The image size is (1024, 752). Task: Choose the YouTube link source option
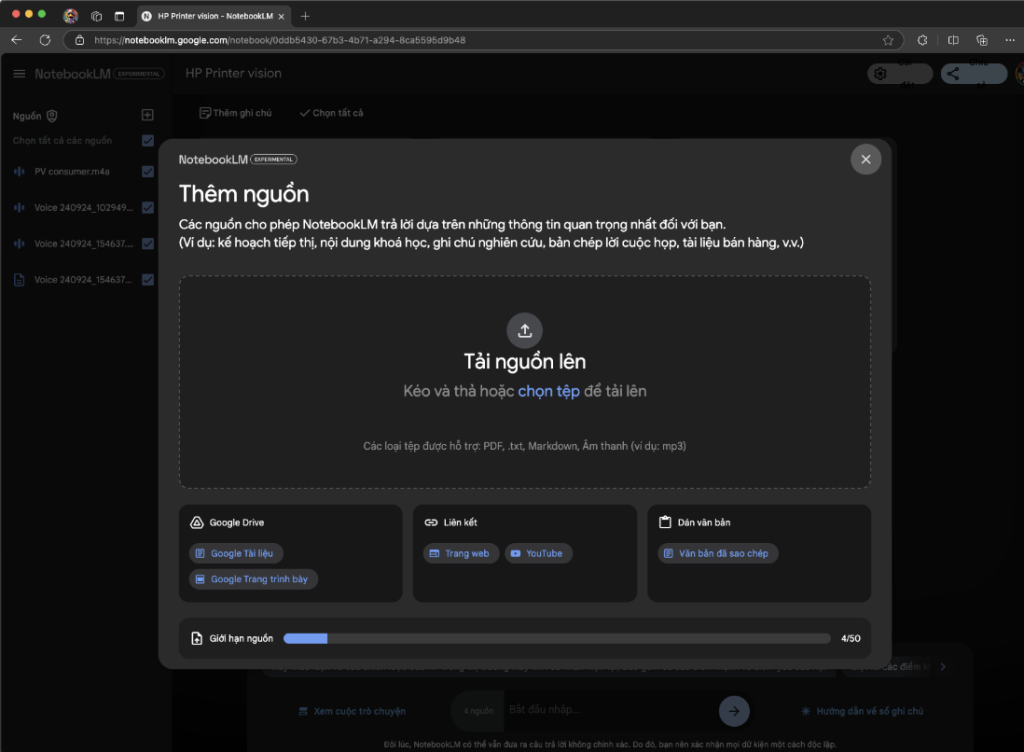tap(538, 553)
